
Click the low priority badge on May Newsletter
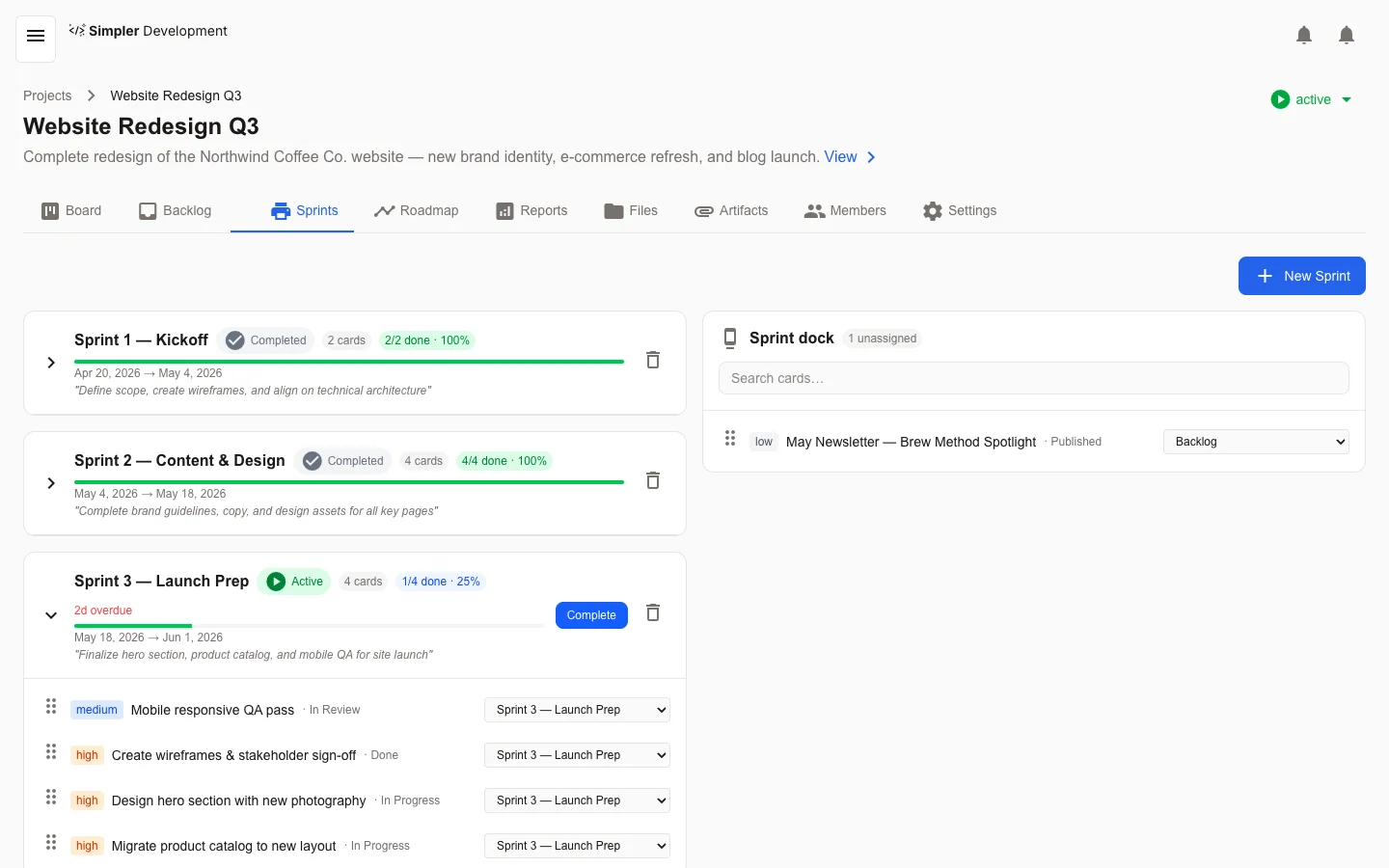[764, 442]
